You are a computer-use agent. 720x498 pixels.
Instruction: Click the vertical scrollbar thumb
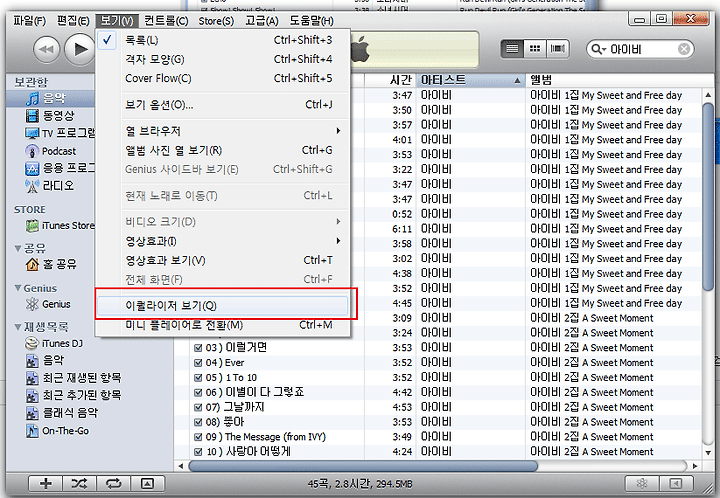(x=708, y=196)
